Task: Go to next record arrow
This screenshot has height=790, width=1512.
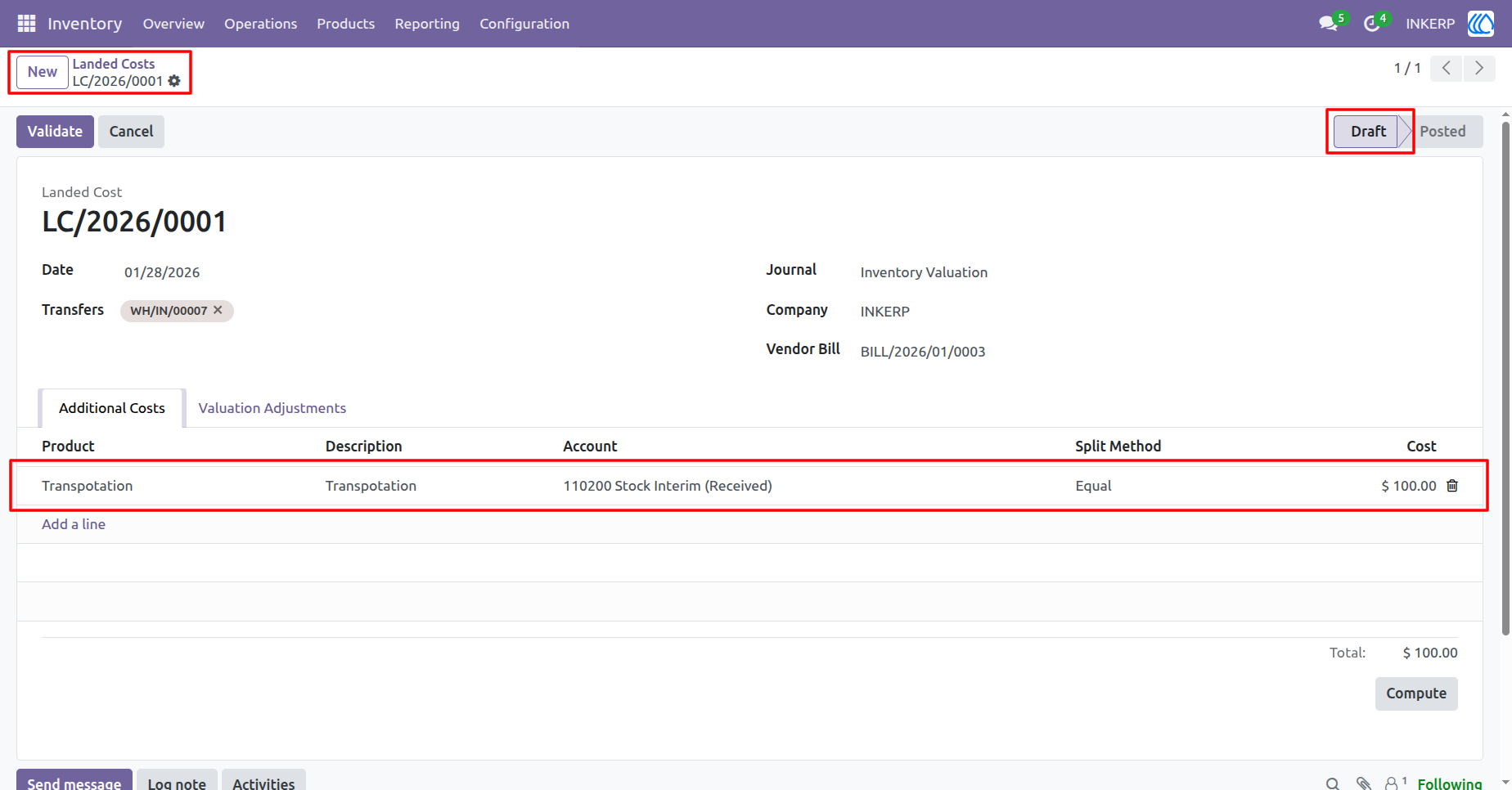Action: (x=1479, y=68)
